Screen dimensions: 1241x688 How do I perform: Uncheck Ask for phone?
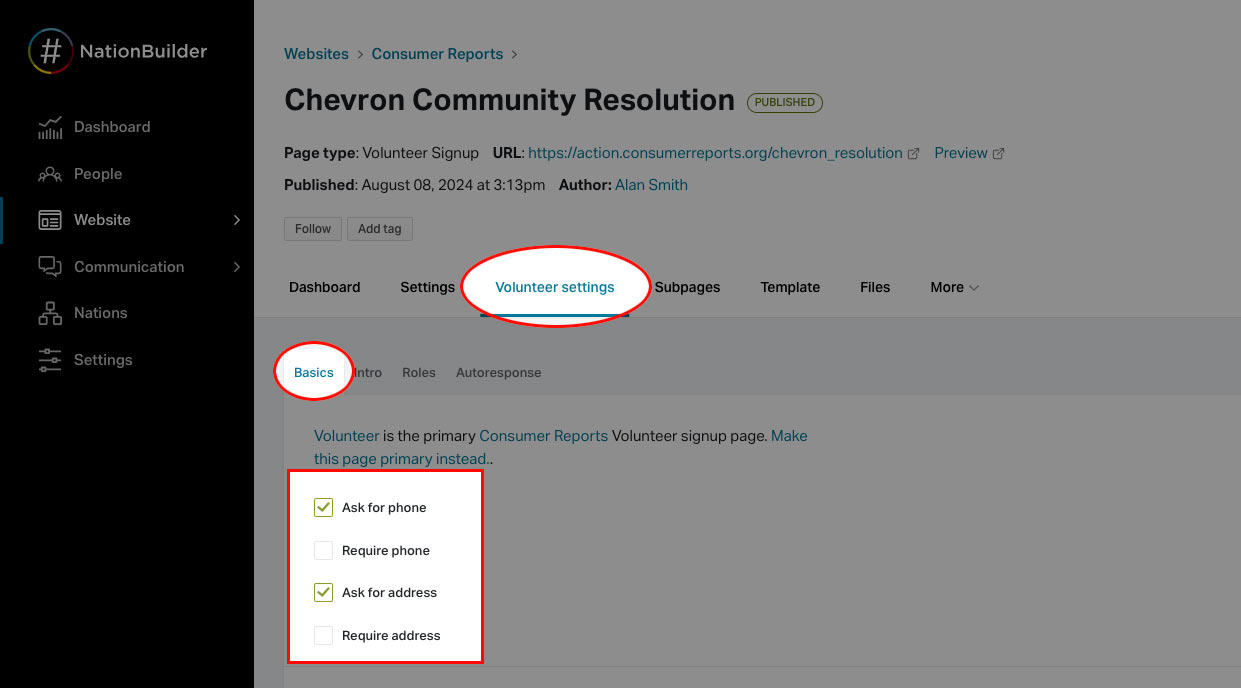323,507
